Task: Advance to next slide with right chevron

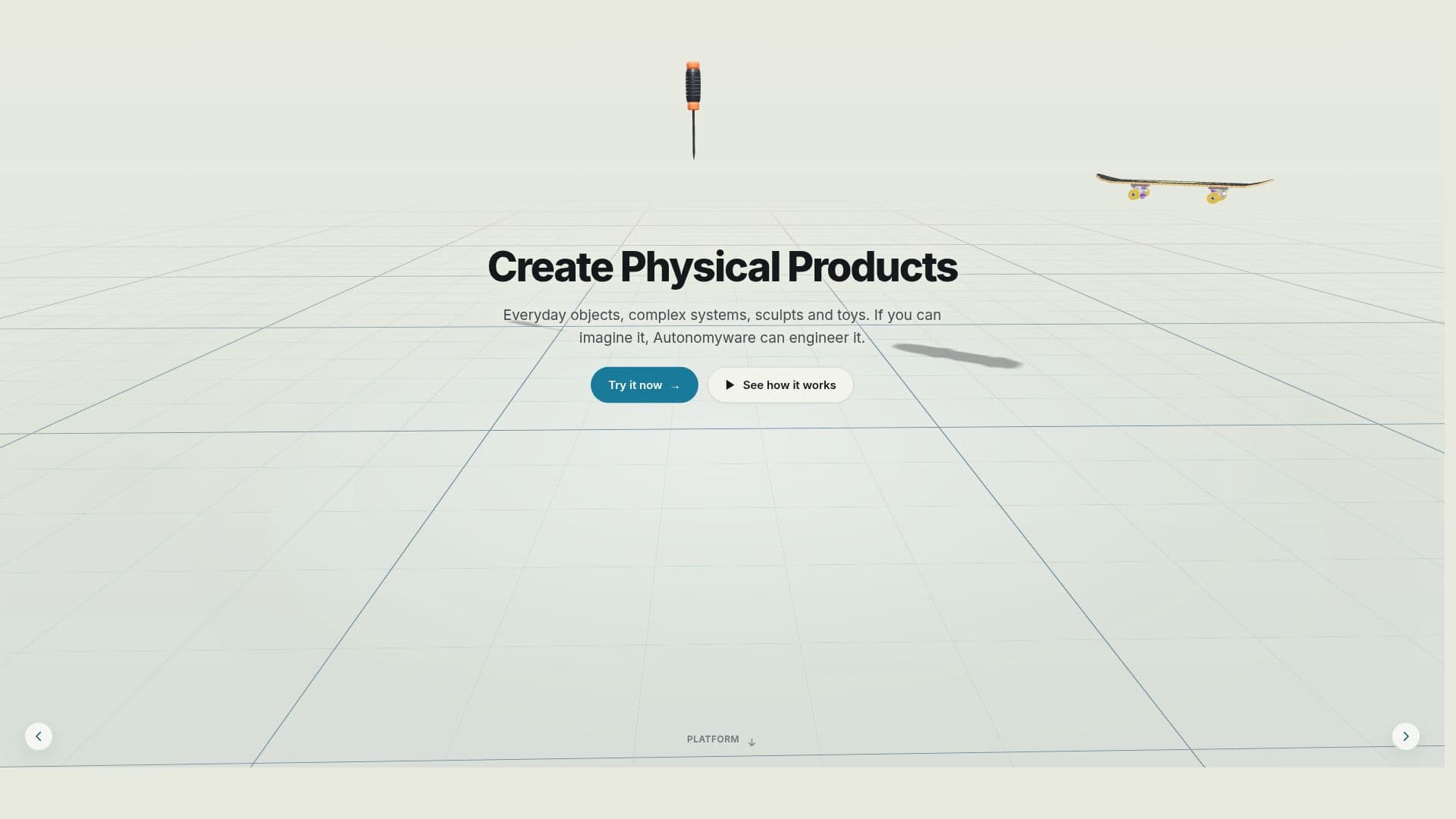Action: [x=1405, y=736]
